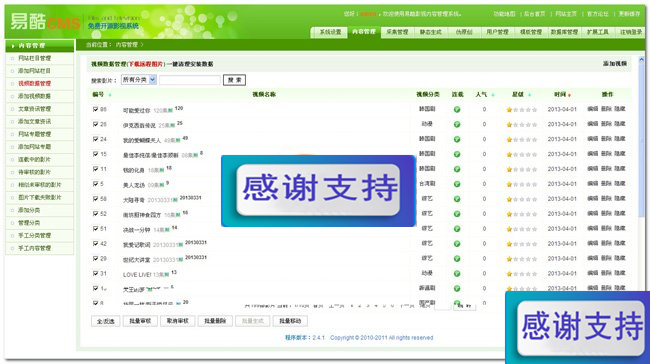Image resolution: width=650 pixels, height=364 pixels.
Task: Click 删除 for row 31
Action: (x=606, y=273)
